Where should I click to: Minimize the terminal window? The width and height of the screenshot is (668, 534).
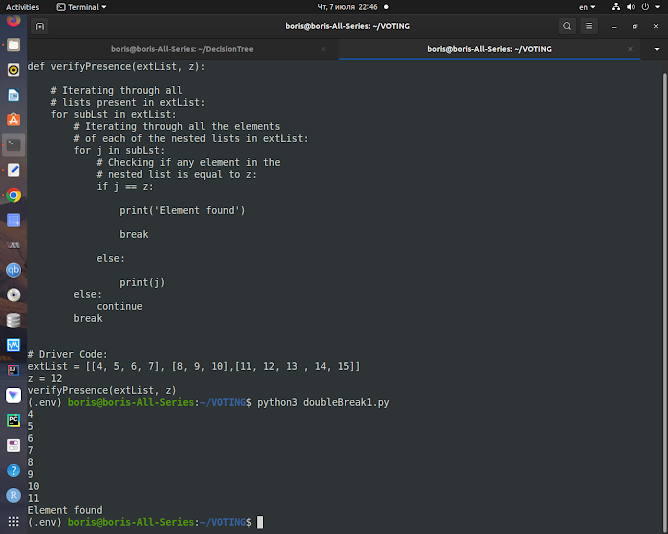[x=614, y=26]
